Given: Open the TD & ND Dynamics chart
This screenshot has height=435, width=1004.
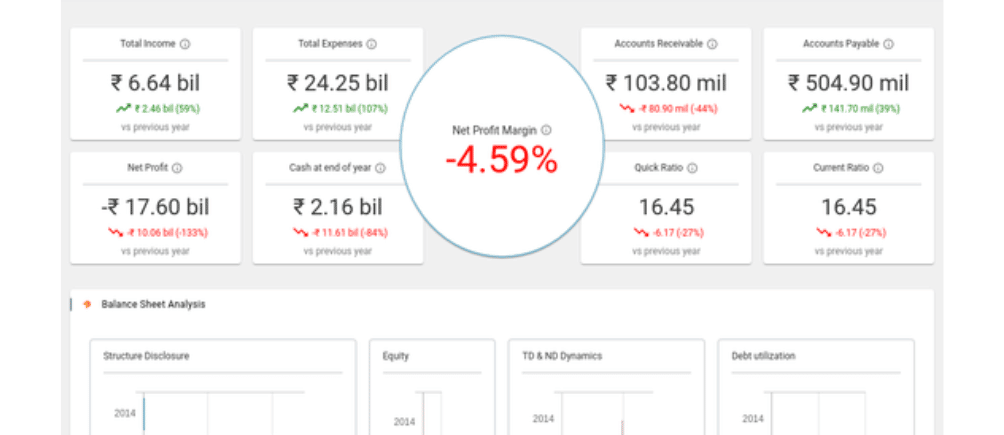Looking at the screenshot, I should click(x=606, y=387).
